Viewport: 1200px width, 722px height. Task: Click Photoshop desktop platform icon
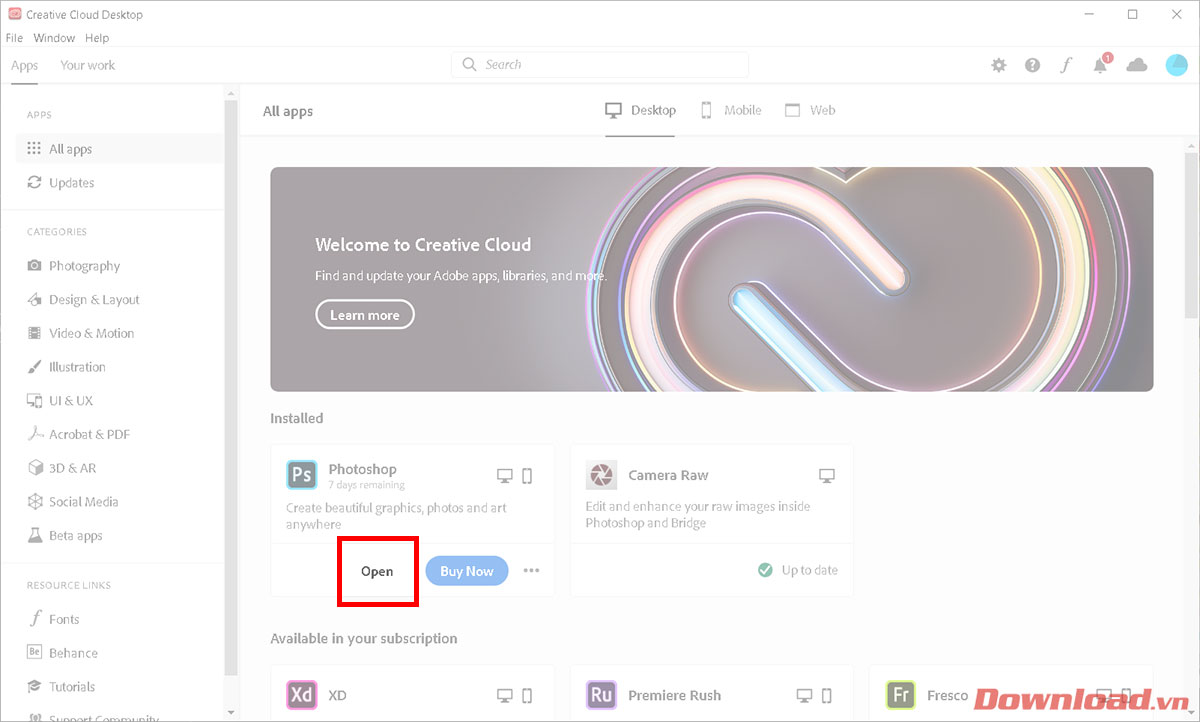tap(505, 475)
